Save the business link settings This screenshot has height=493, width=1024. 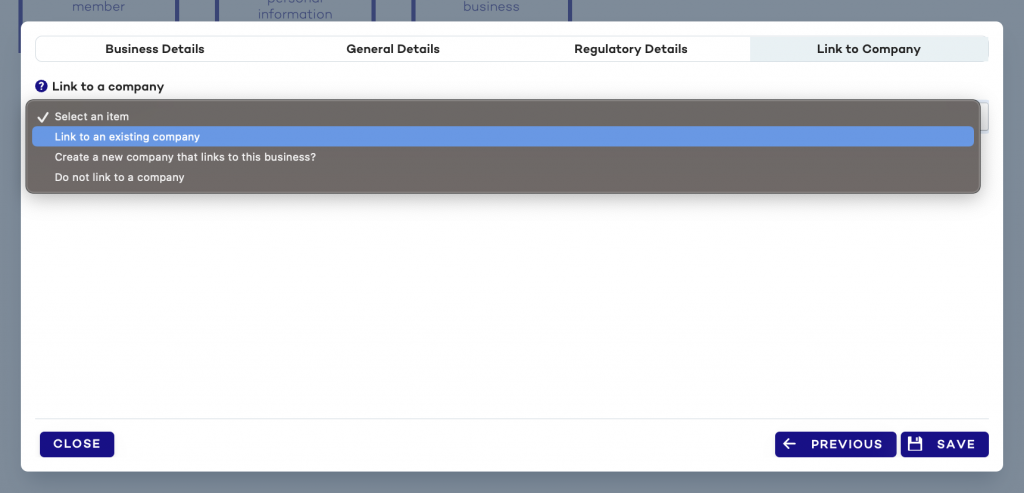(944, 444)
